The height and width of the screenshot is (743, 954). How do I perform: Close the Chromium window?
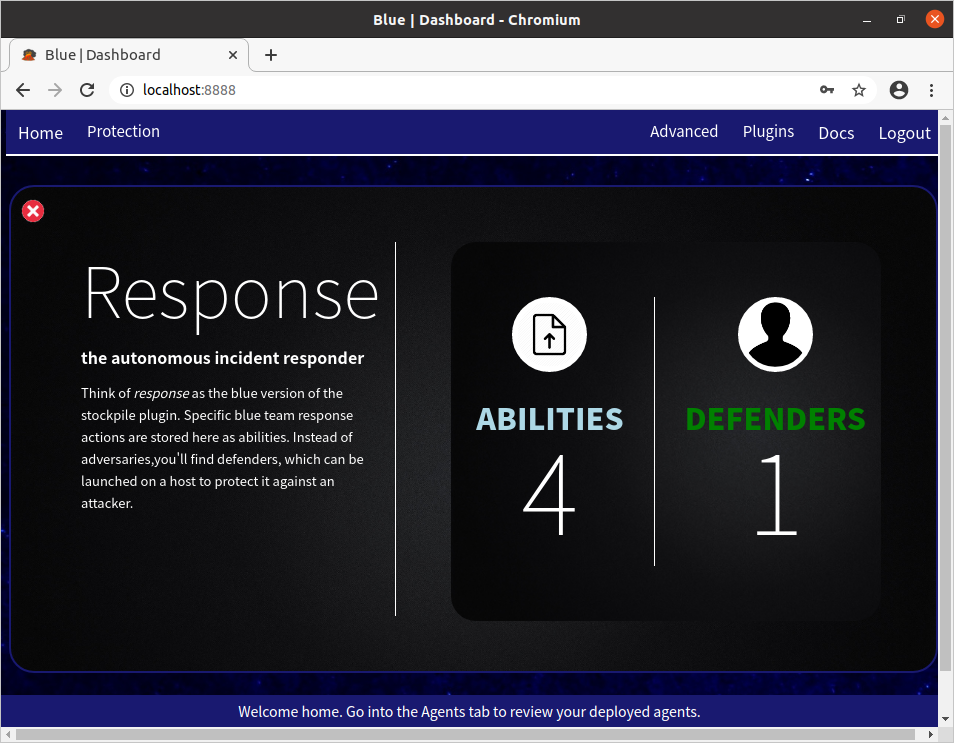pyautogui.click(x=935, y=19)
